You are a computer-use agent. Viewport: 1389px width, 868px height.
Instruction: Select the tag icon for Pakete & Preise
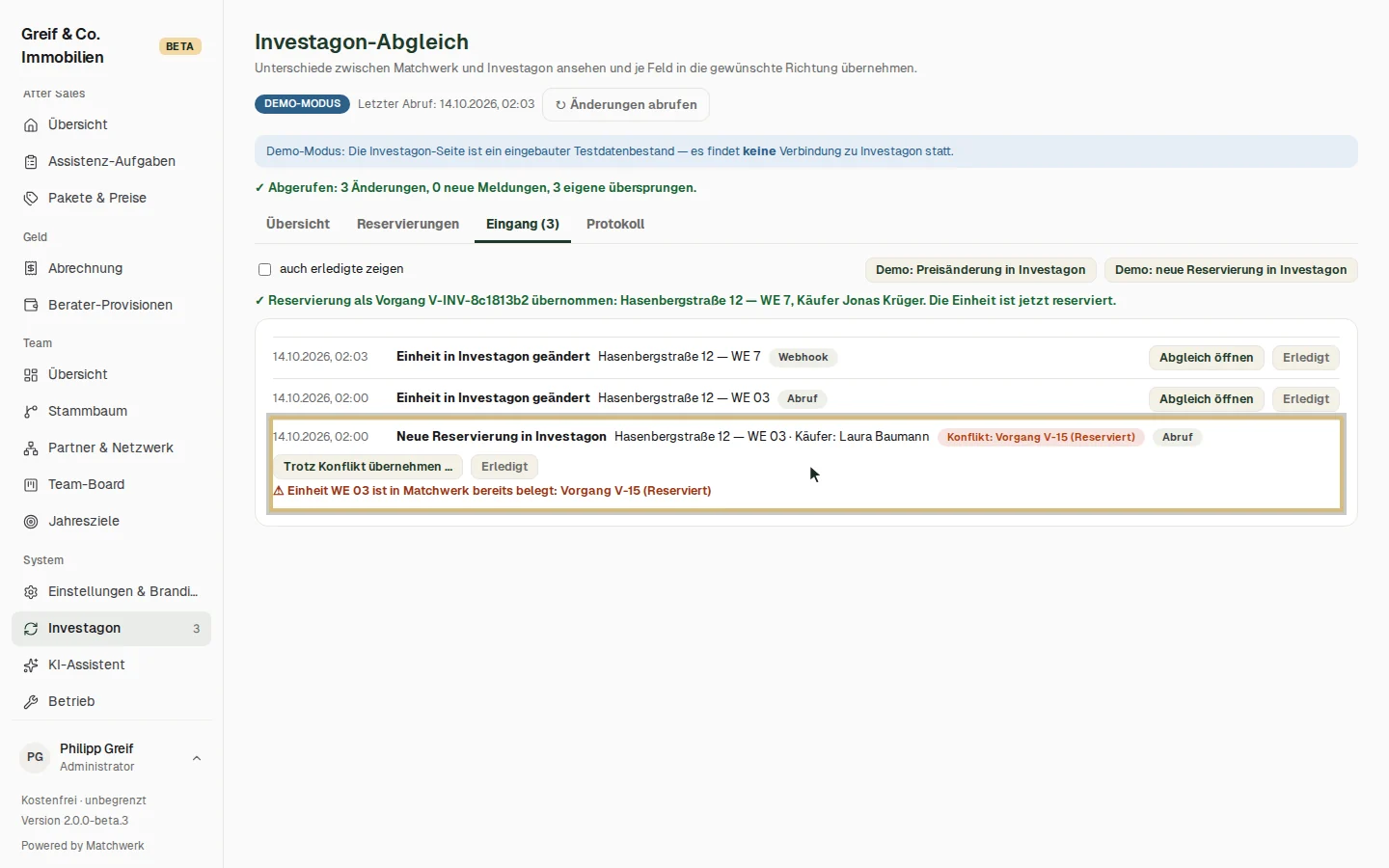click(31, 199)
